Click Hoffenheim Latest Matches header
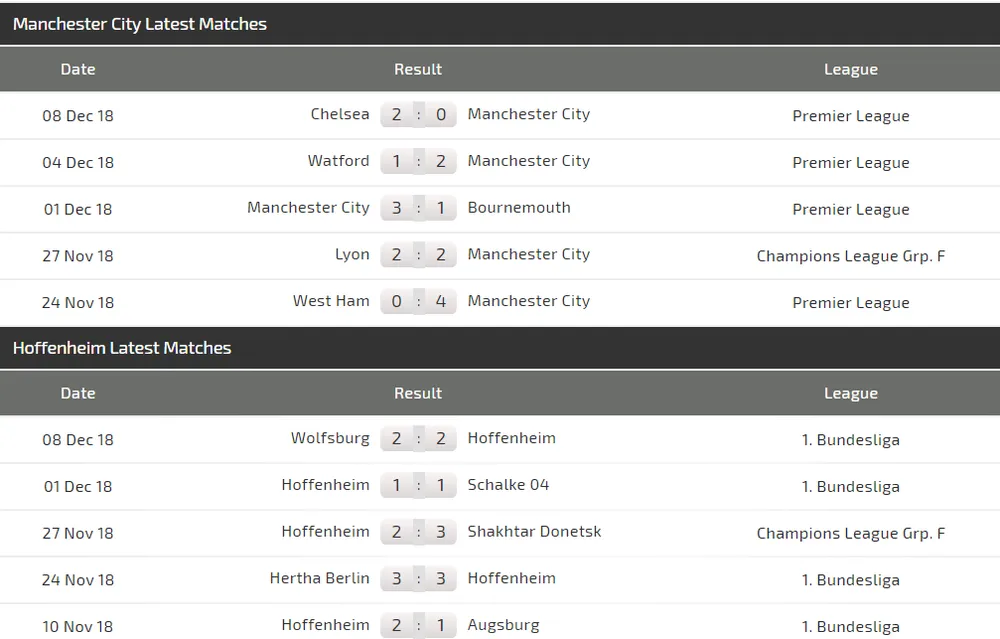The image size is (1000, 639). point(122,348)
